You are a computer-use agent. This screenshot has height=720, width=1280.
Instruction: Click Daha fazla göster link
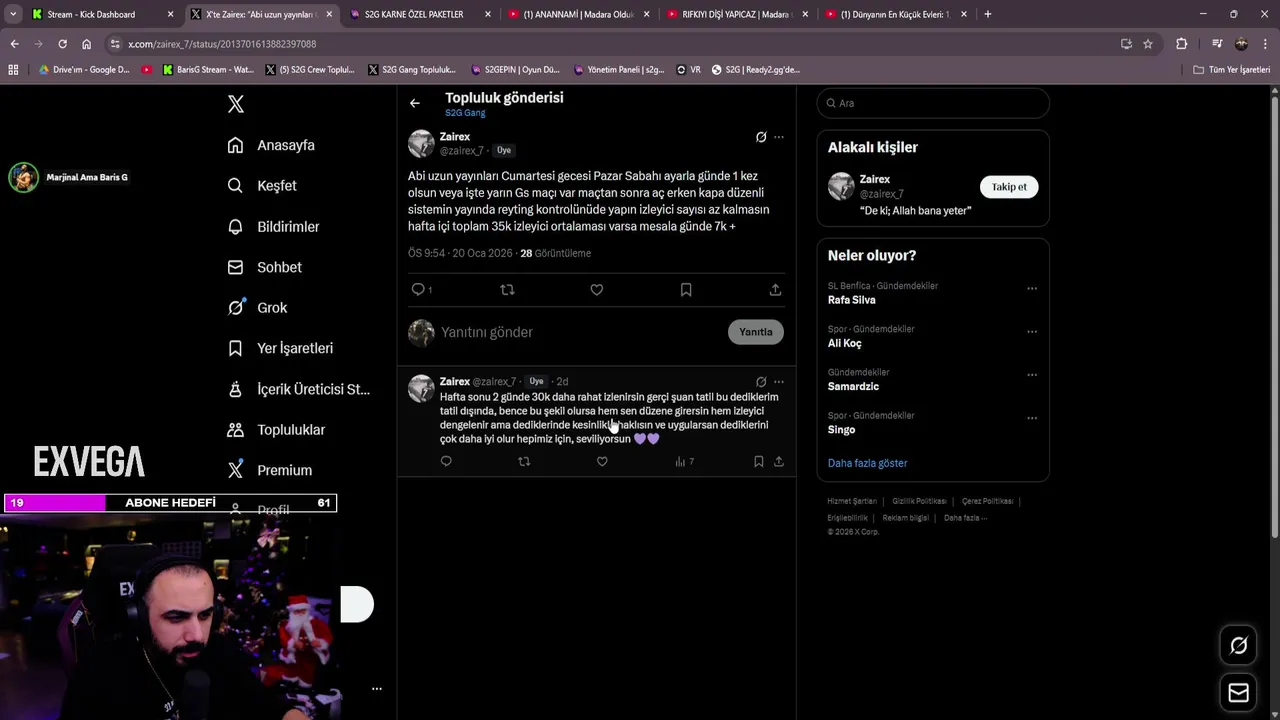click(x=867, y=463)
